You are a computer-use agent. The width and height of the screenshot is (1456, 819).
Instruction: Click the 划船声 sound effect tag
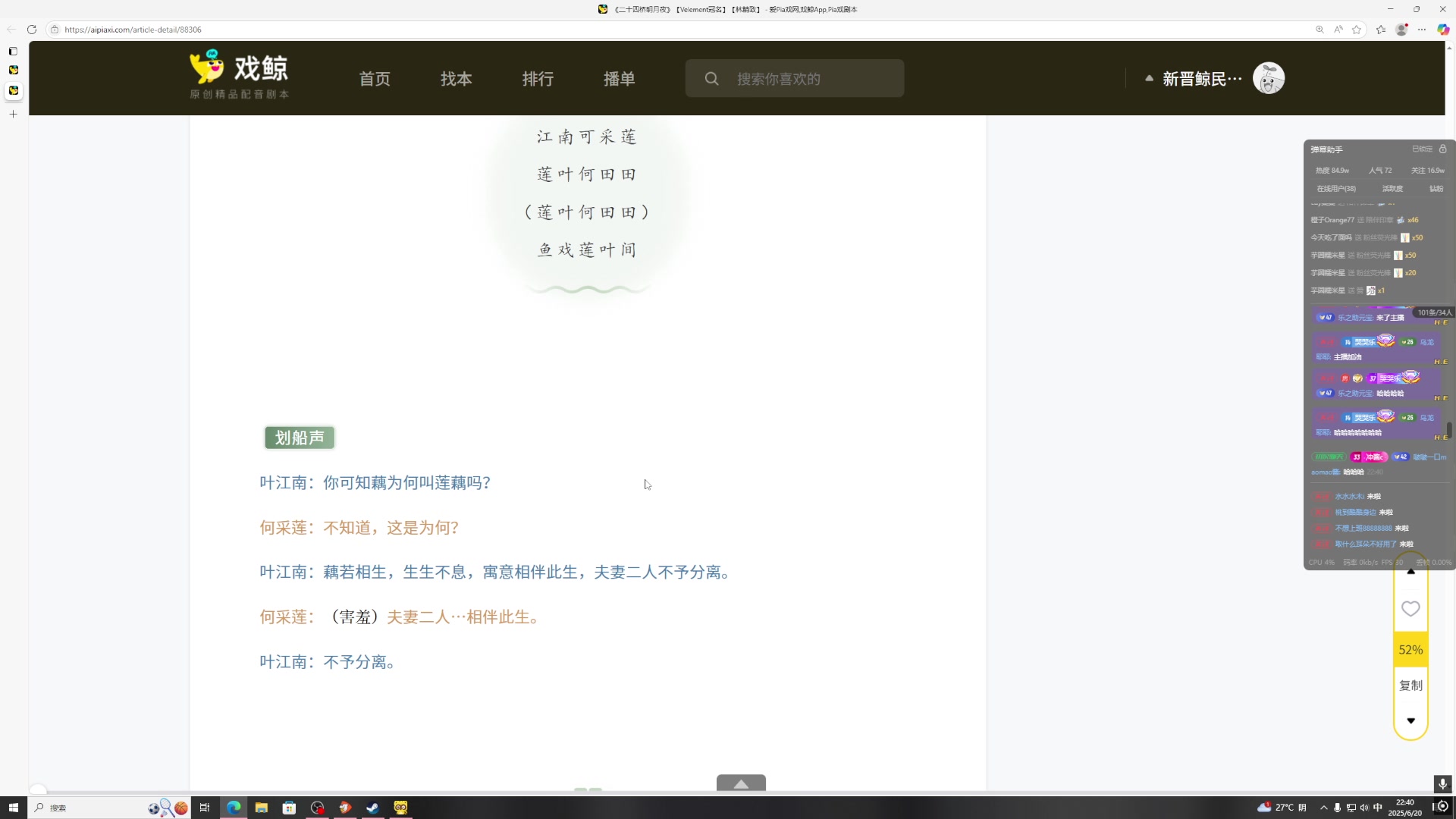300,438
